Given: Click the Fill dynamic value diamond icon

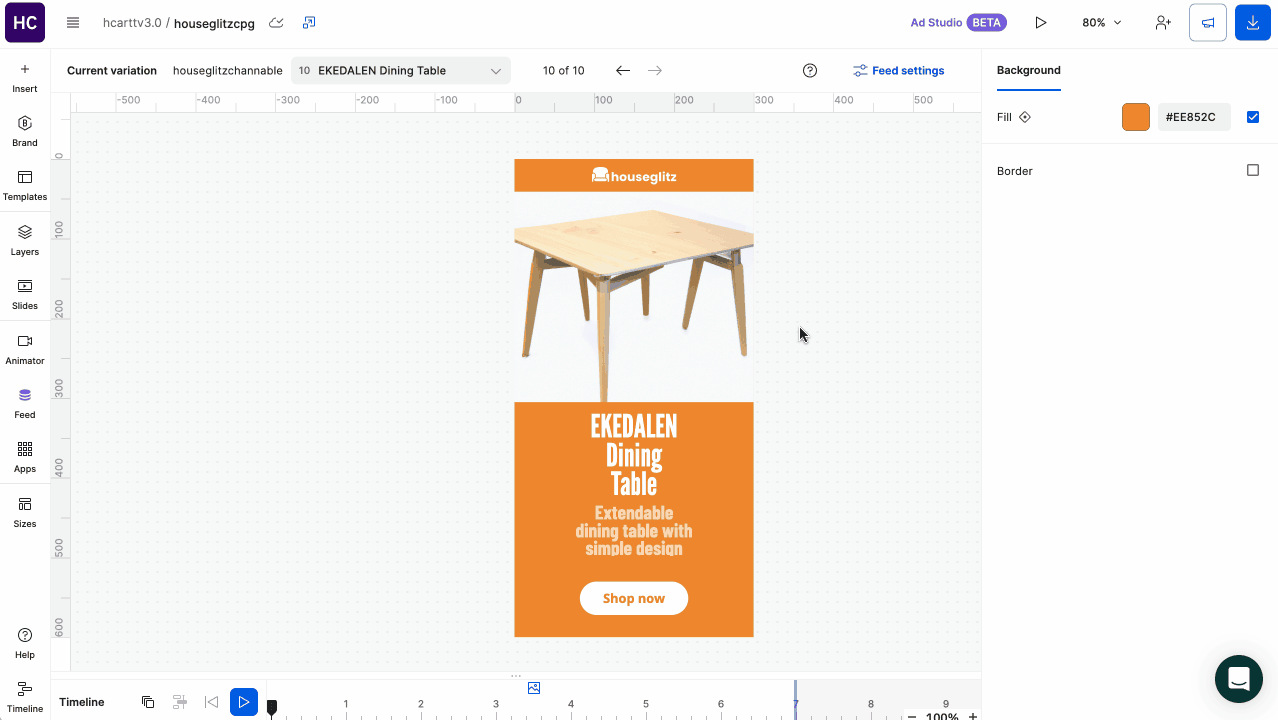Looking at the screenshot, I should [1025, 117].
